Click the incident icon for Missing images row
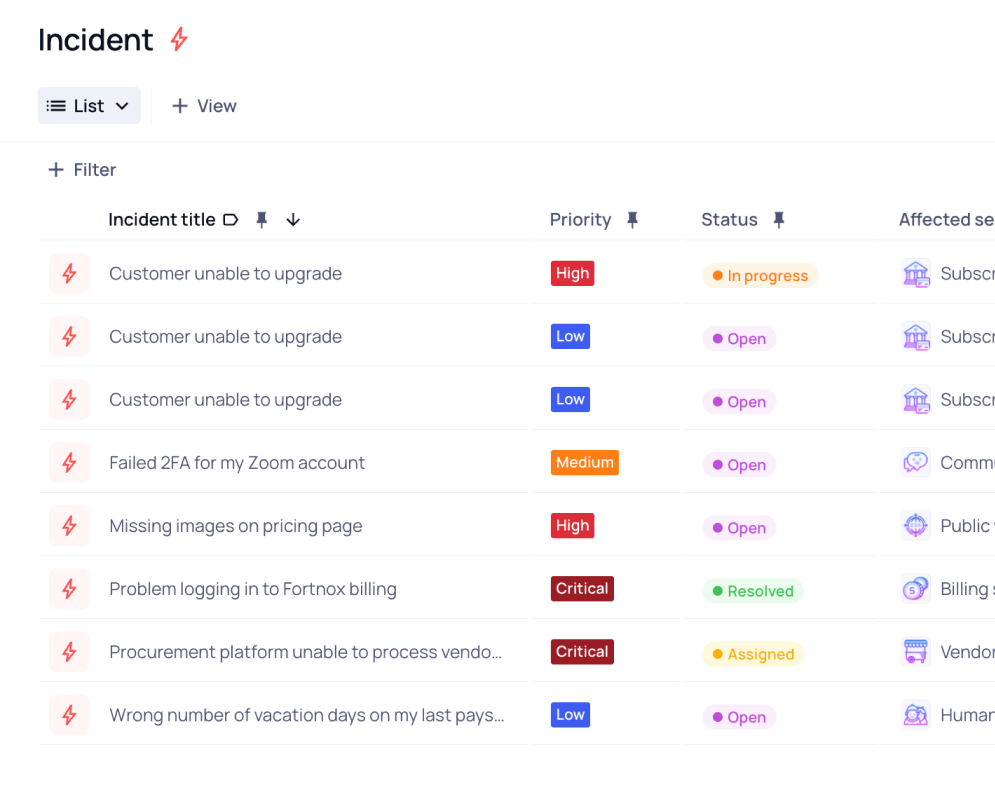The height and width of the screenshot is (790, 995). pyautogui.click(x=69, y=526)
